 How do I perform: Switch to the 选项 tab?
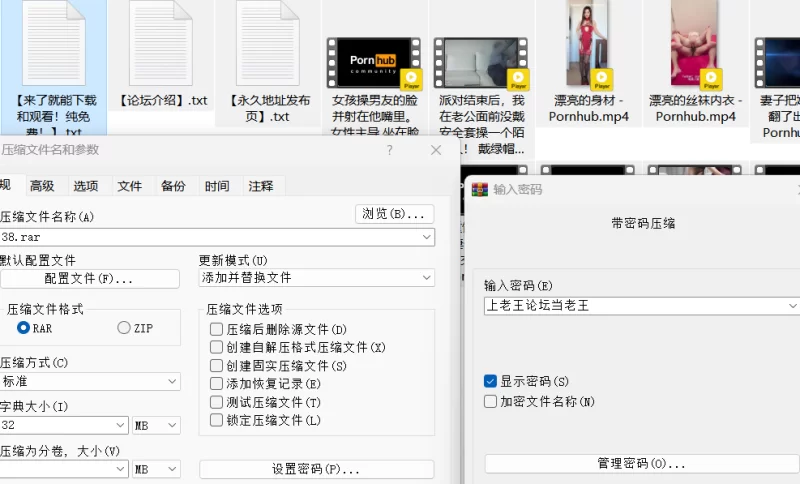[x=86, y=186]
